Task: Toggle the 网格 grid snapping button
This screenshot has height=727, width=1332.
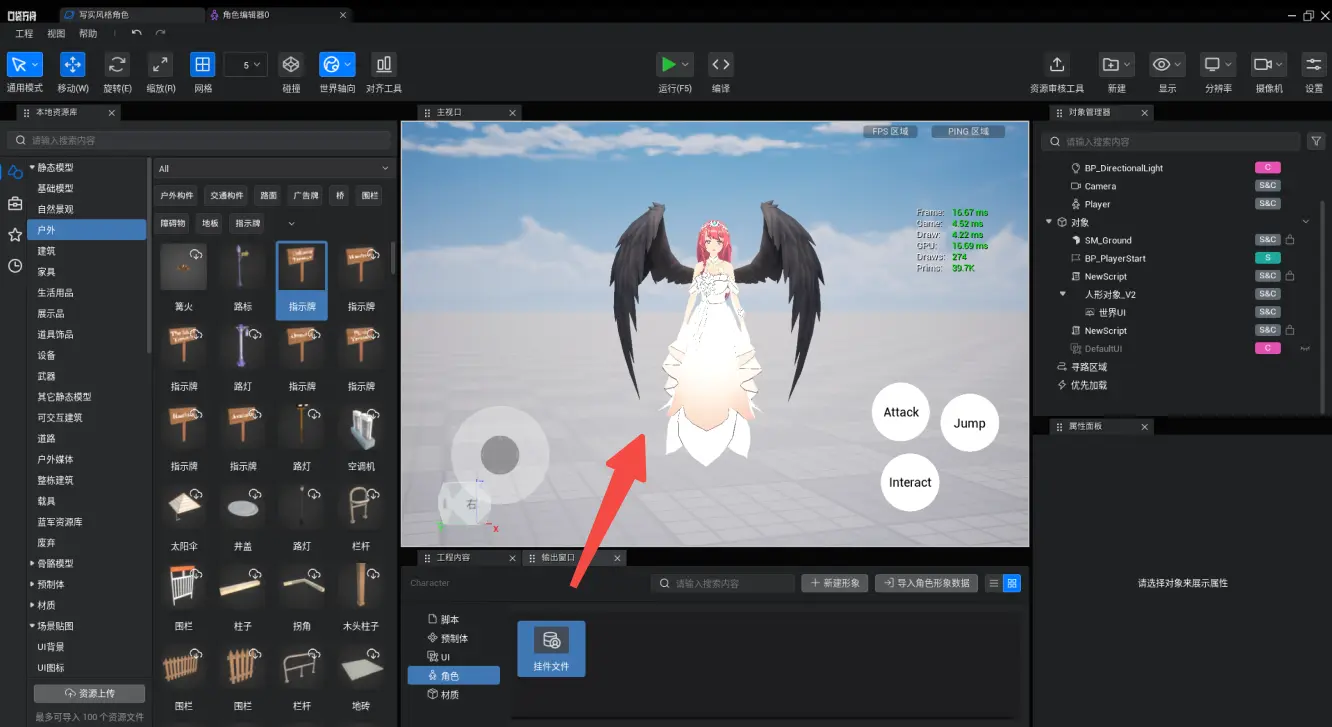Action: pos(203,64)
